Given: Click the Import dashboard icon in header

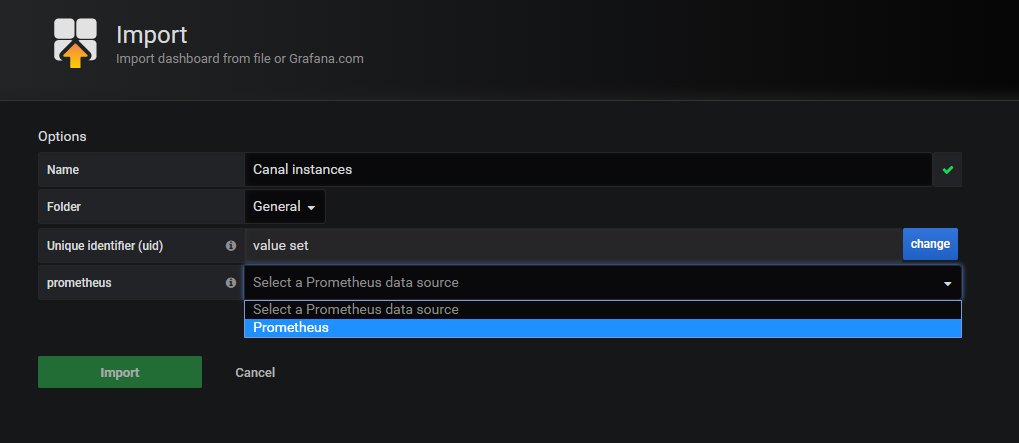Looking at the screenshot, I should (x=75, y=43).
